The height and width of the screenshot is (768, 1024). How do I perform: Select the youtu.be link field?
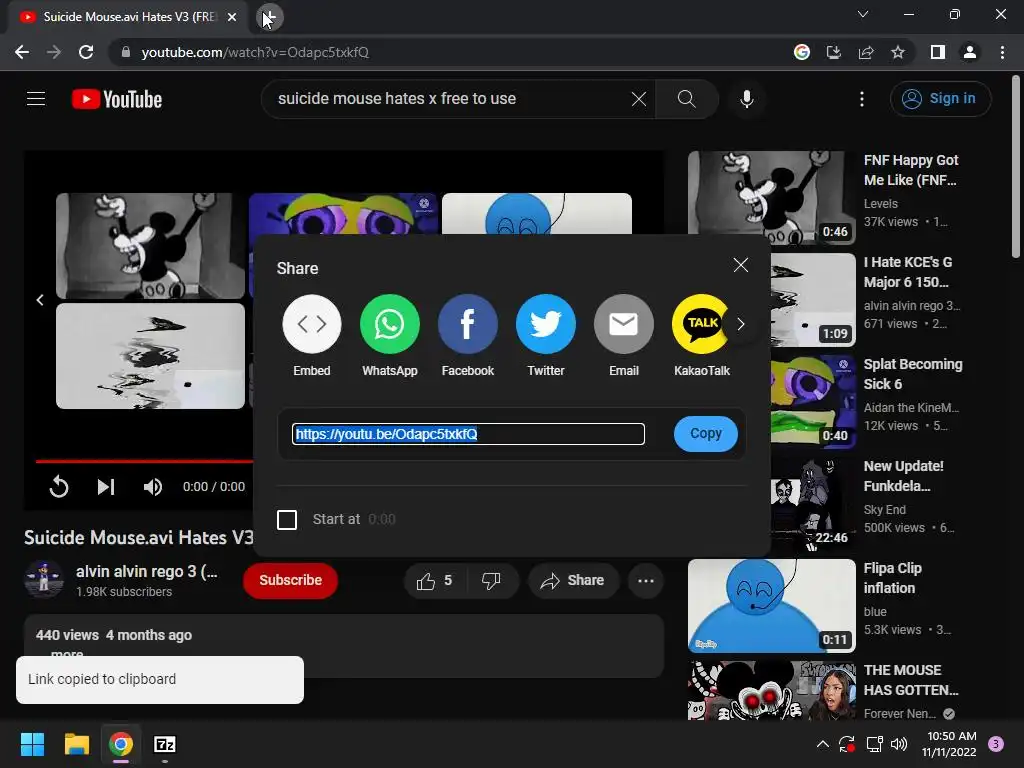468,434
